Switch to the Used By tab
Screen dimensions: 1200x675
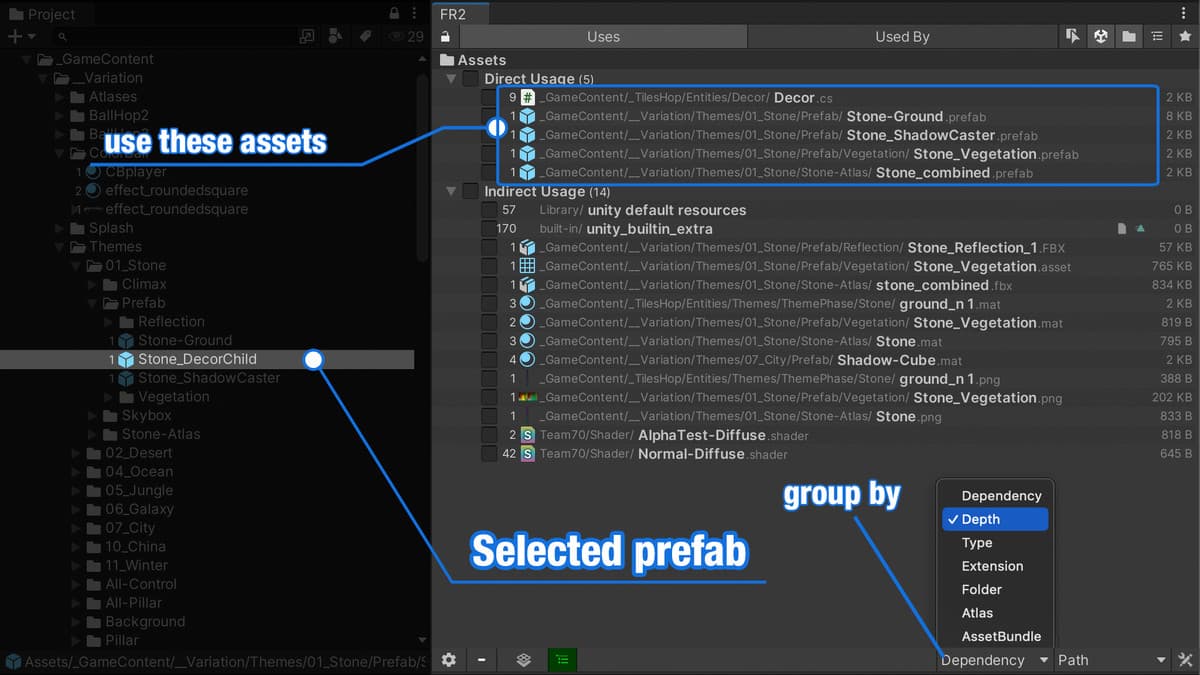coord(902,37)
